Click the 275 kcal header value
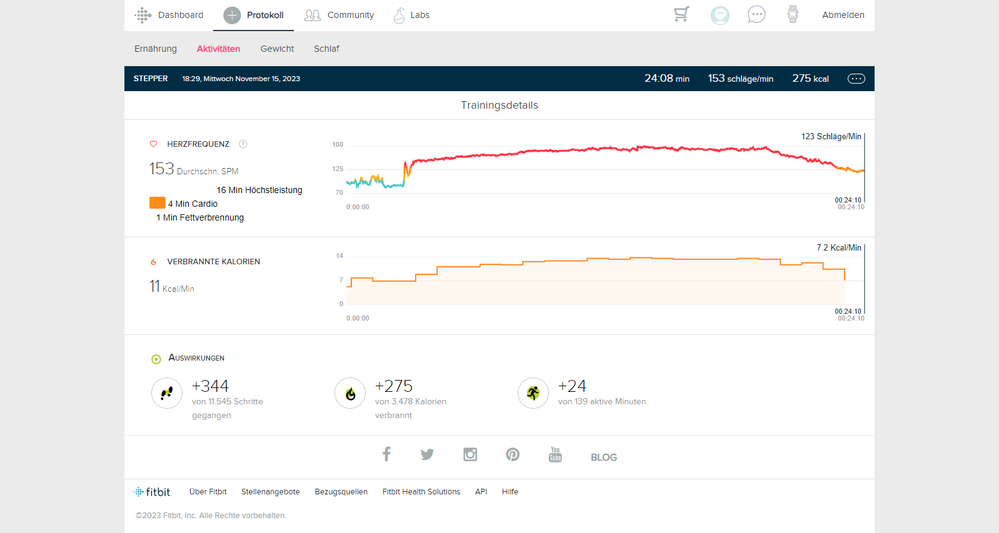The height and width of the screenshot is (533, 999). [x=810, y=78]
